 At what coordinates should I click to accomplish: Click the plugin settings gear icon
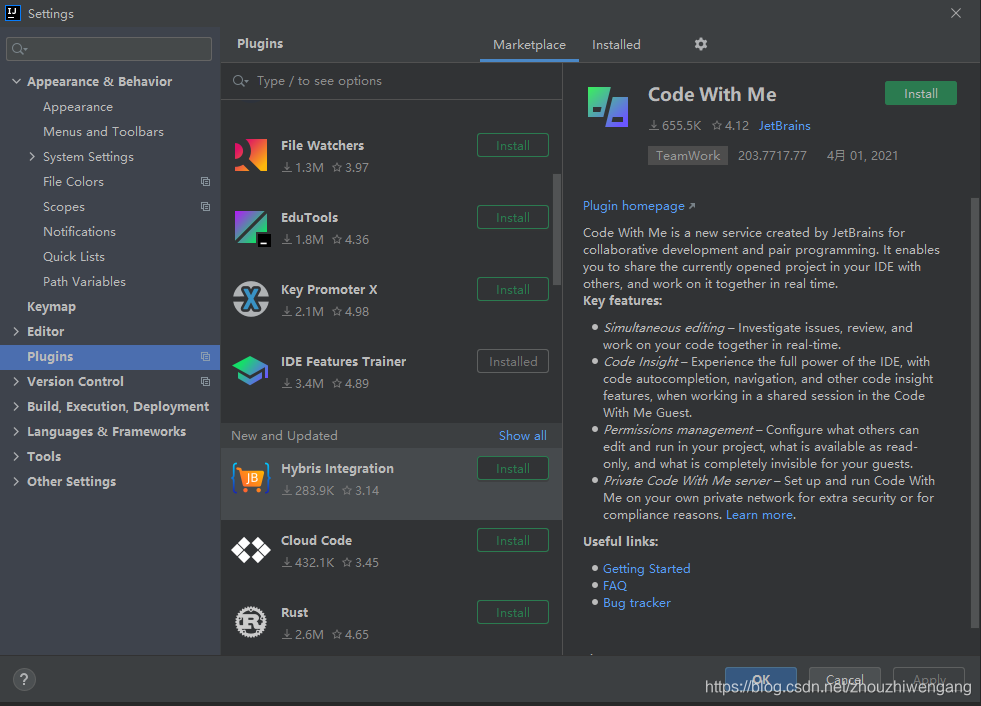(701, 44)
